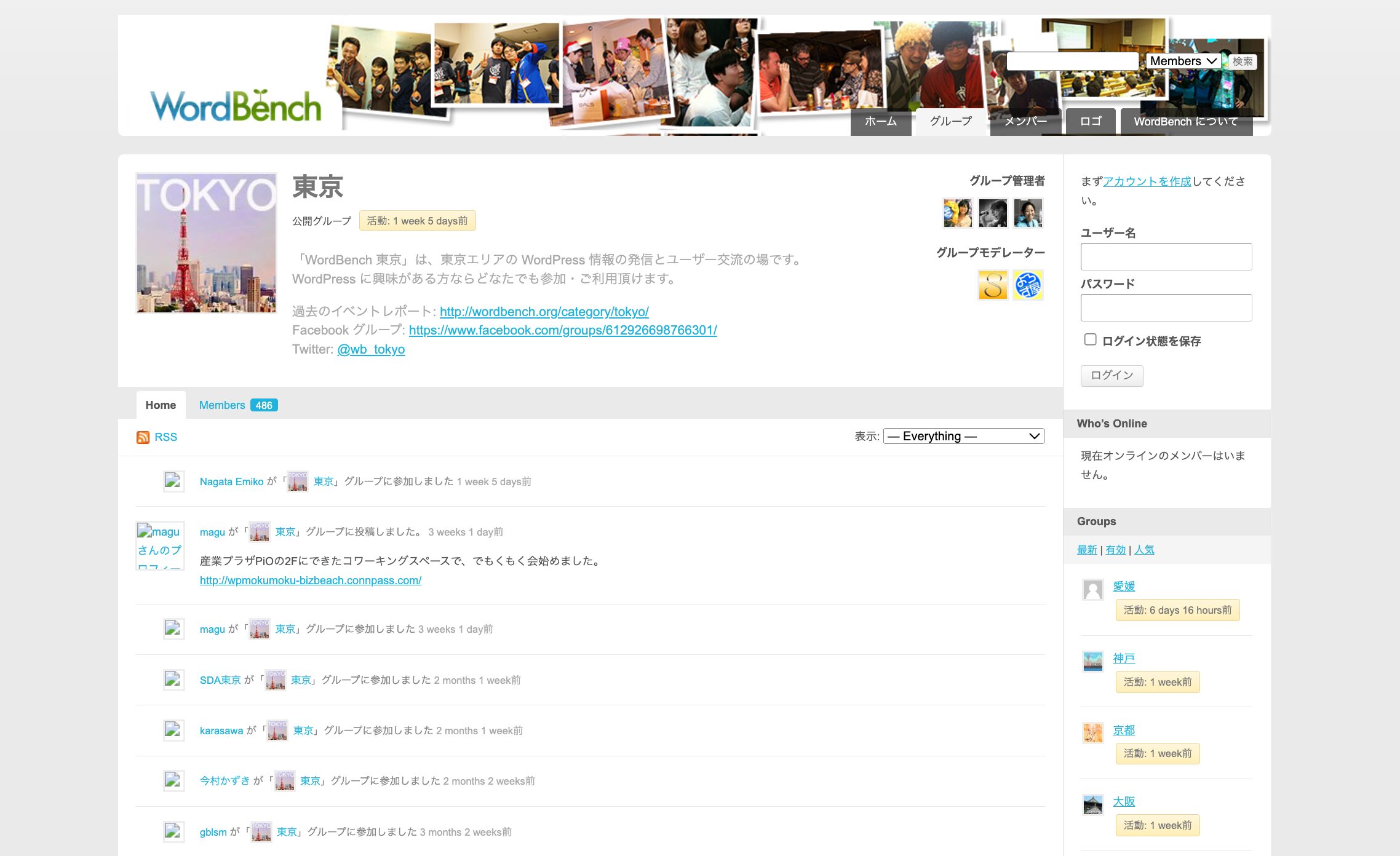Click into the ユーザー名 input field
The width and height of the screenshot is (1400, 856).
coord(1166,256)
